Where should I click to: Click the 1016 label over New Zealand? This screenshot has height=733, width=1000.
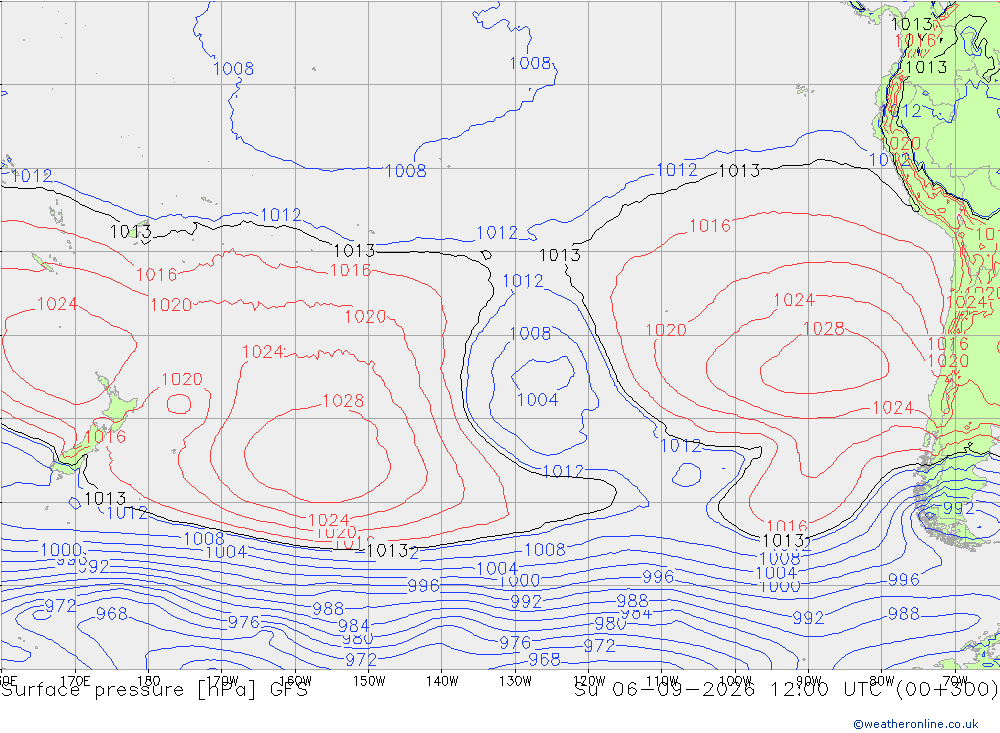(x=105, y=437)
